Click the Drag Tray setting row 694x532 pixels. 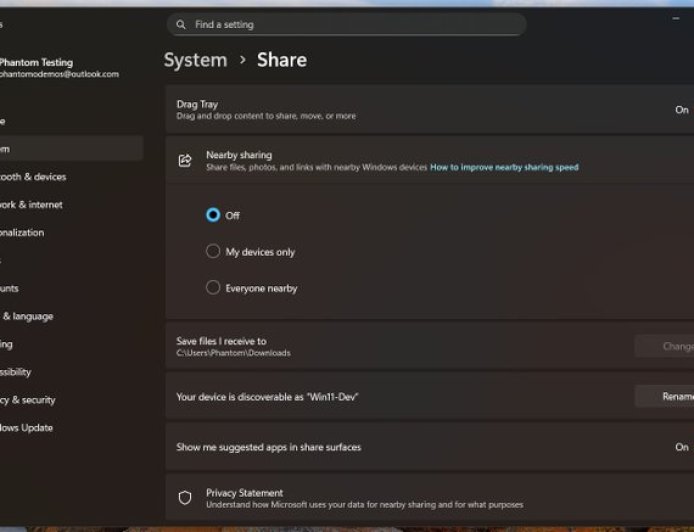click(x=420, y=109)
